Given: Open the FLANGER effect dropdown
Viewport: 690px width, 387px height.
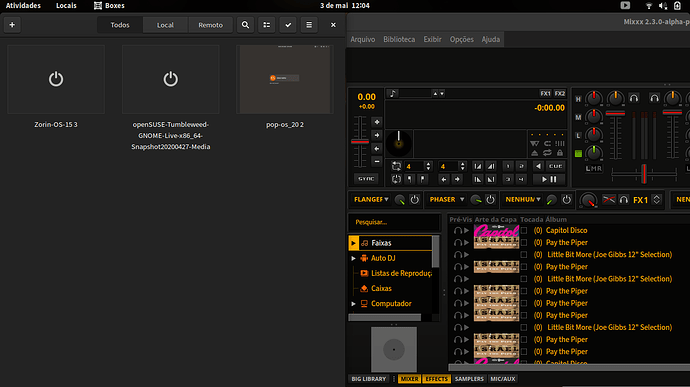Looking at the screenshot, I should click(x=371, y=199).
